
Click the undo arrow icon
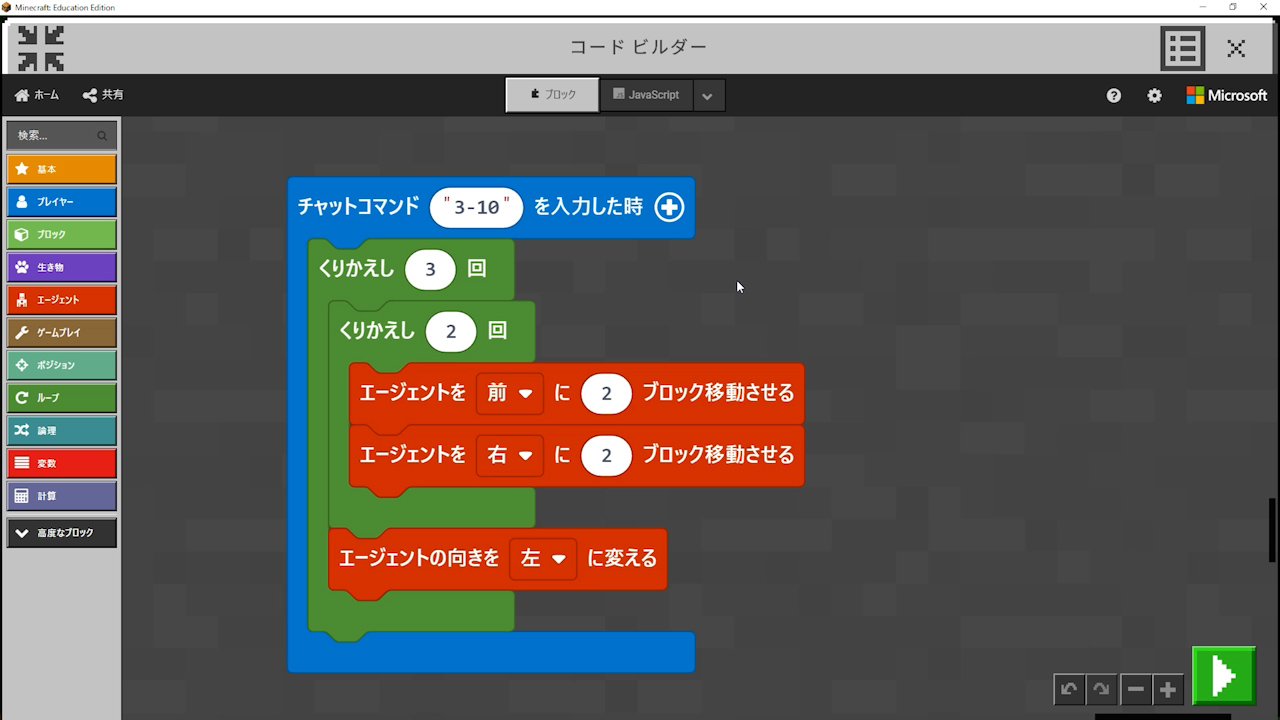[x=1069, y=689]
